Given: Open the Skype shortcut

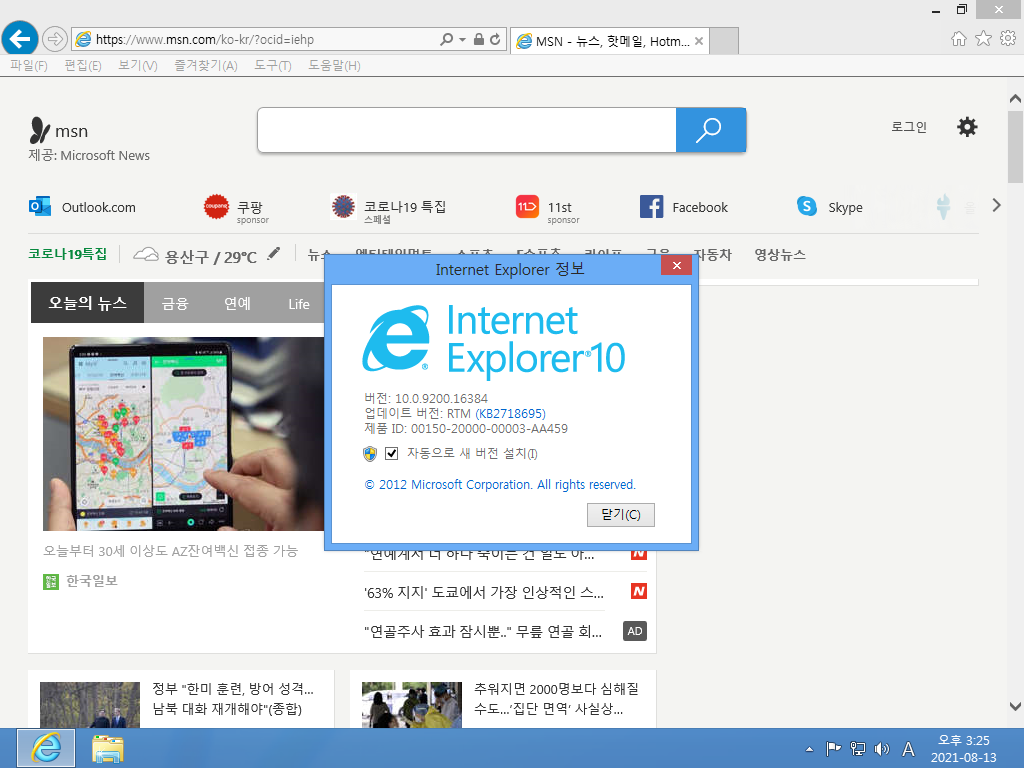Looking at the screenshot, I should [x=829, y=207].
